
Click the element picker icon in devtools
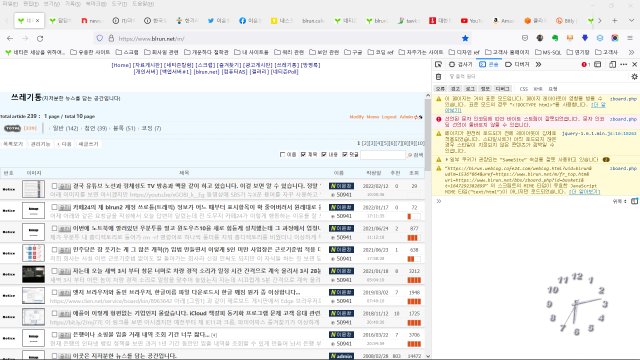coord(438,64)
